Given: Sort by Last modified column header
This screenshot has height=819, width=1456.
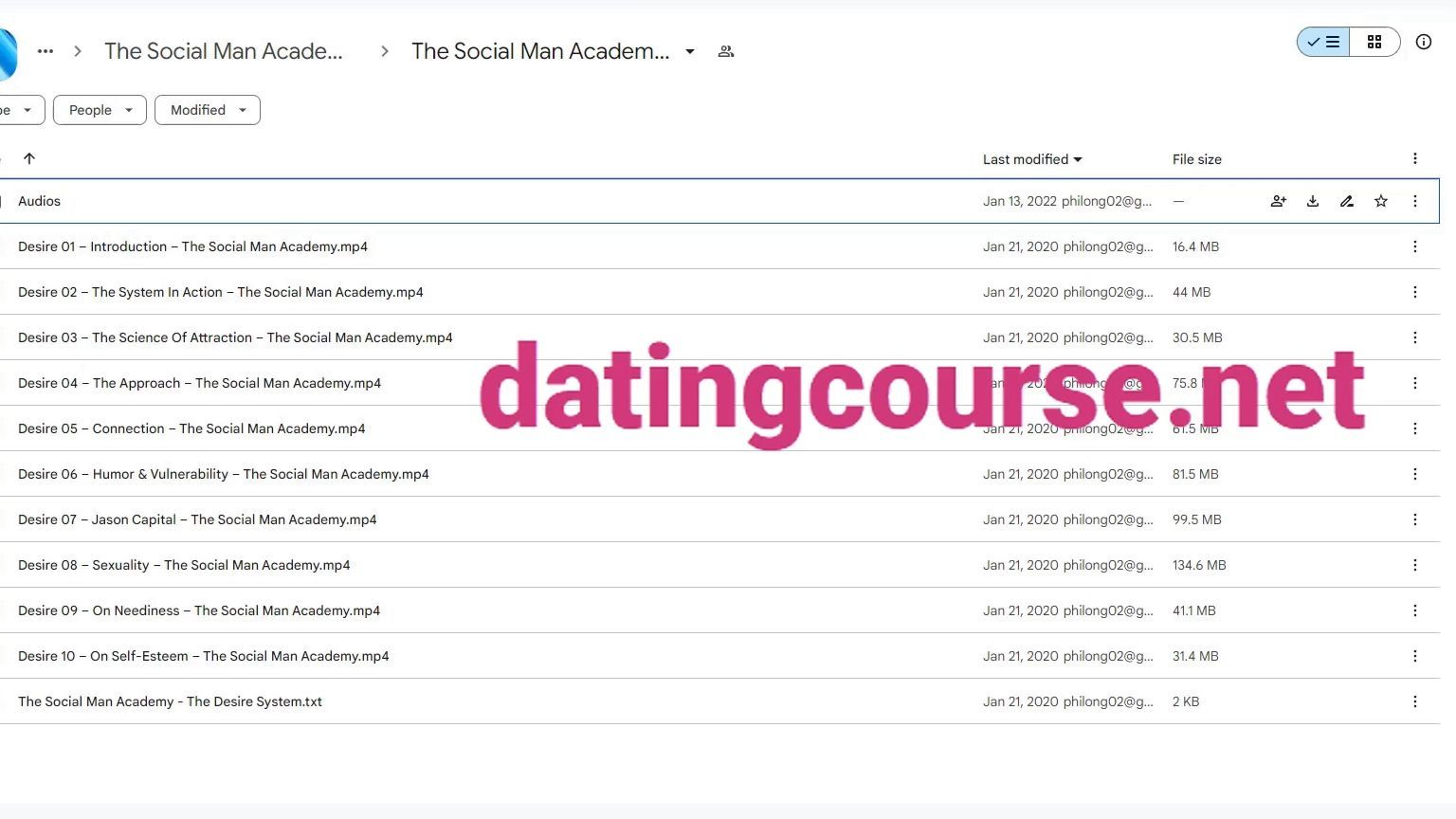Looking at the screenshot, I should coord(1032,159).
